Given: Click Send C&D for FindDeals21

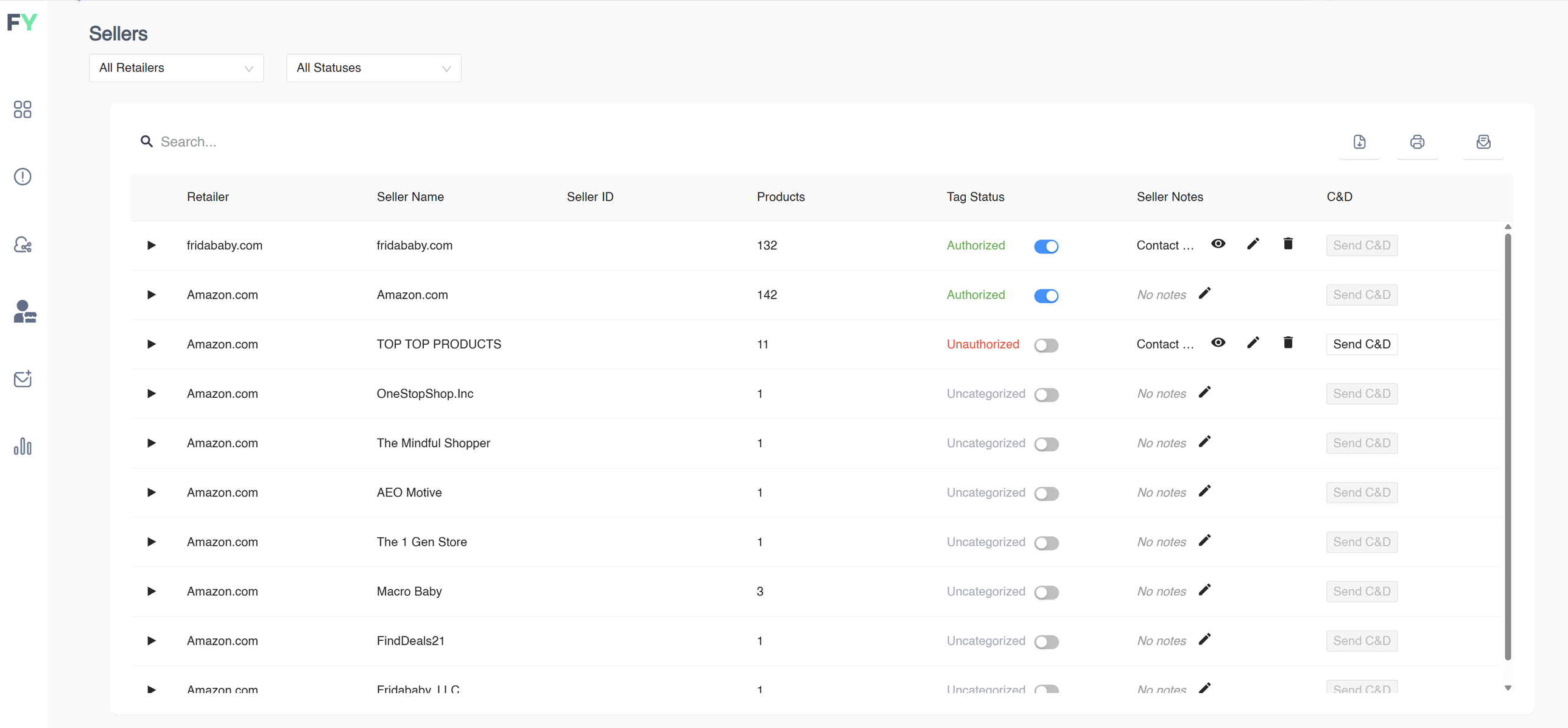Looking at the screenshot, I should point(1362,641).
